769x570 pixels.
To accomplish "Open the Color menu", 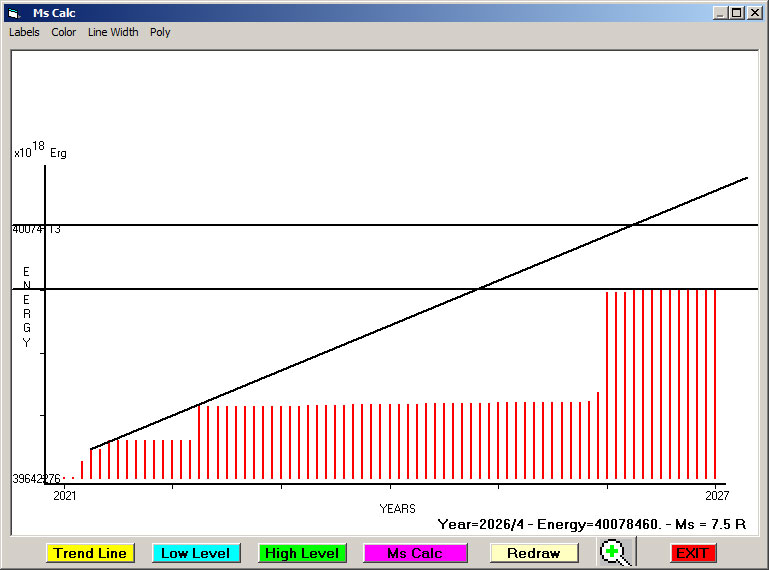I will (x=64, y=32).
